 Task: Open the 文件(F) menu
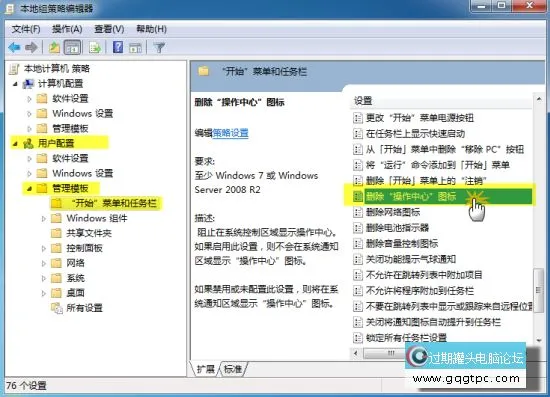tap(26, 29)
